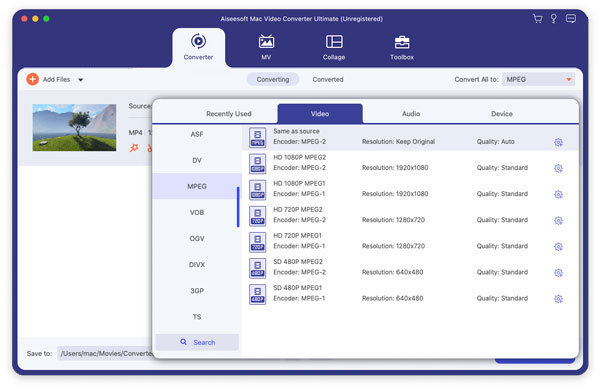Open the Collage tab
The width and height of the screenshot is (600, 389).
pos(334,47)
